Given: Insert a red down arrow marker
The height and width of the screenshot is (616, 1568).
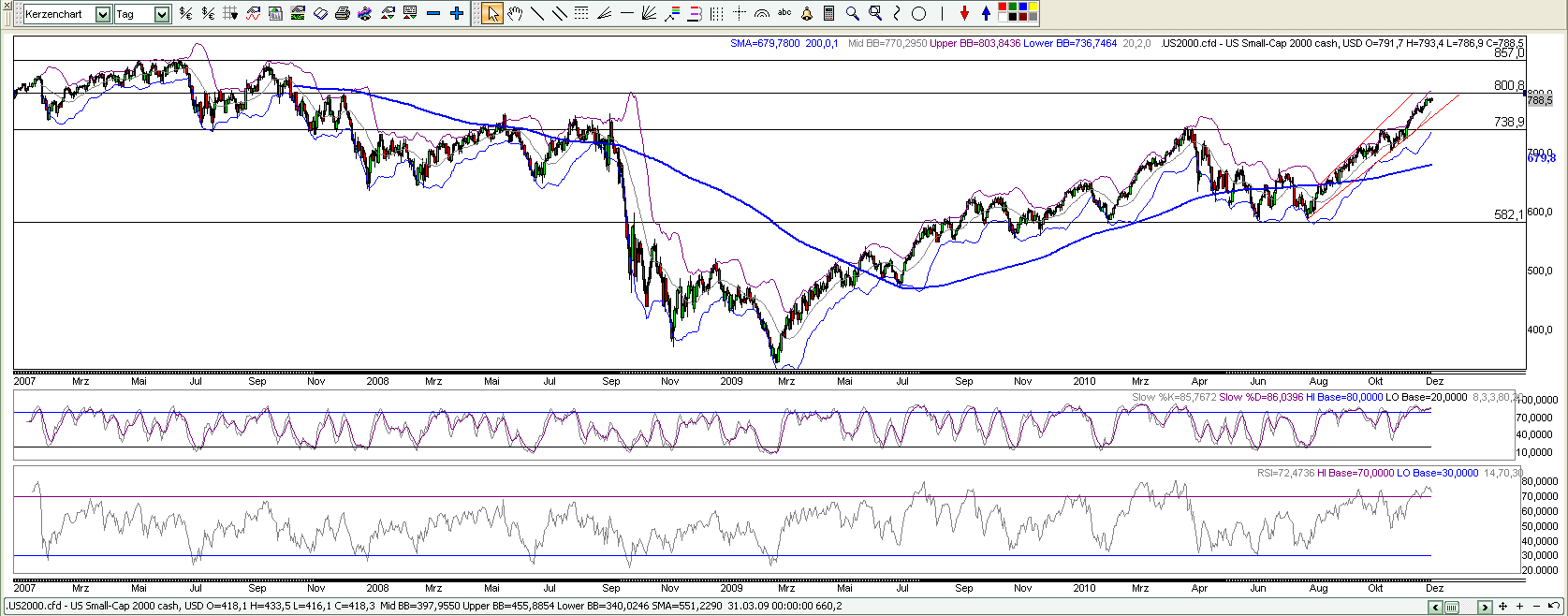Looking at the screenshot, I should pyautogui.click(x=964, y=13).
